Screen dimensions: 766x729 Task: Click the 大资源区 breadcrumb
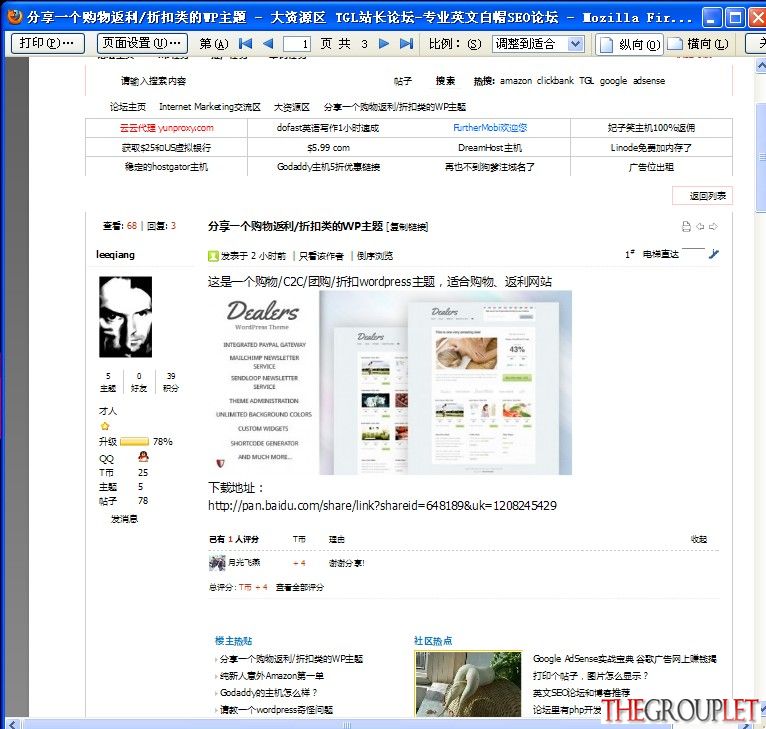pyautogui.click(x=292, y=107)
